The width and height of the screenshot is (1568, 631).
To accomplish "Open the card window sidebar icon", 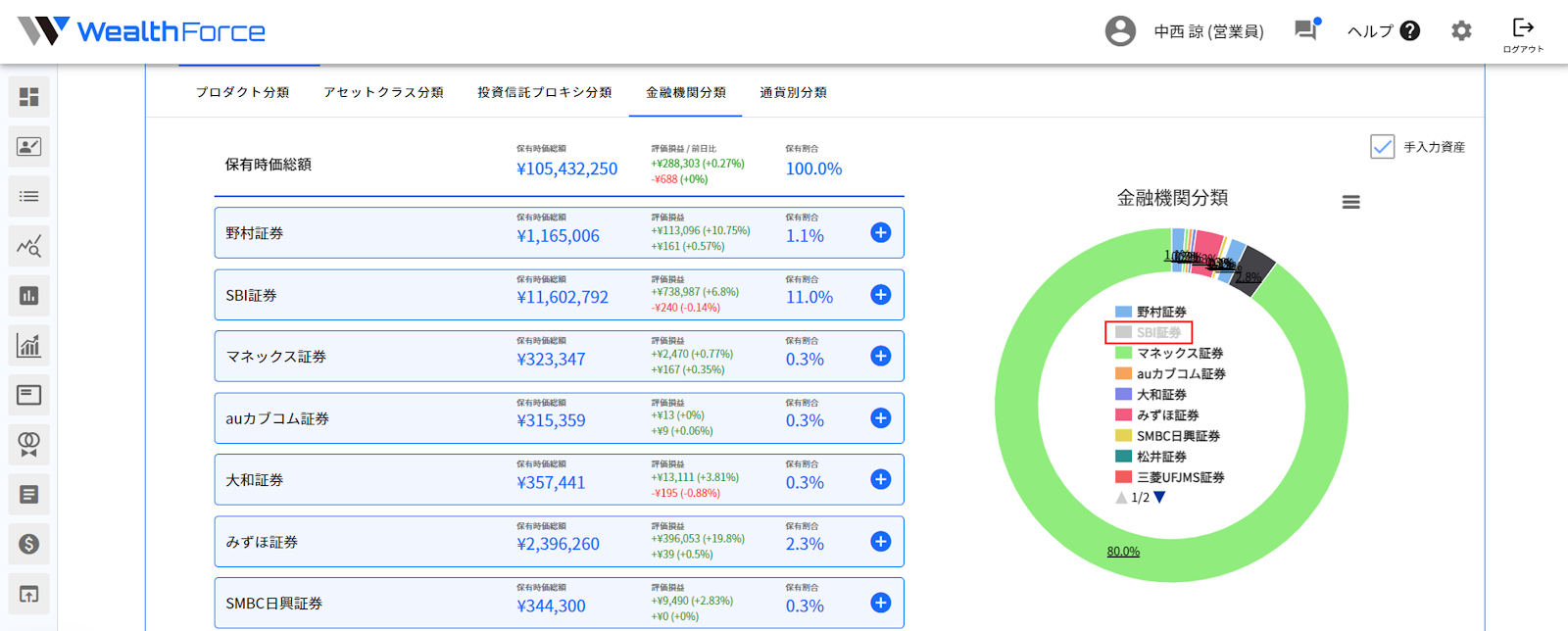I will 28,395.
